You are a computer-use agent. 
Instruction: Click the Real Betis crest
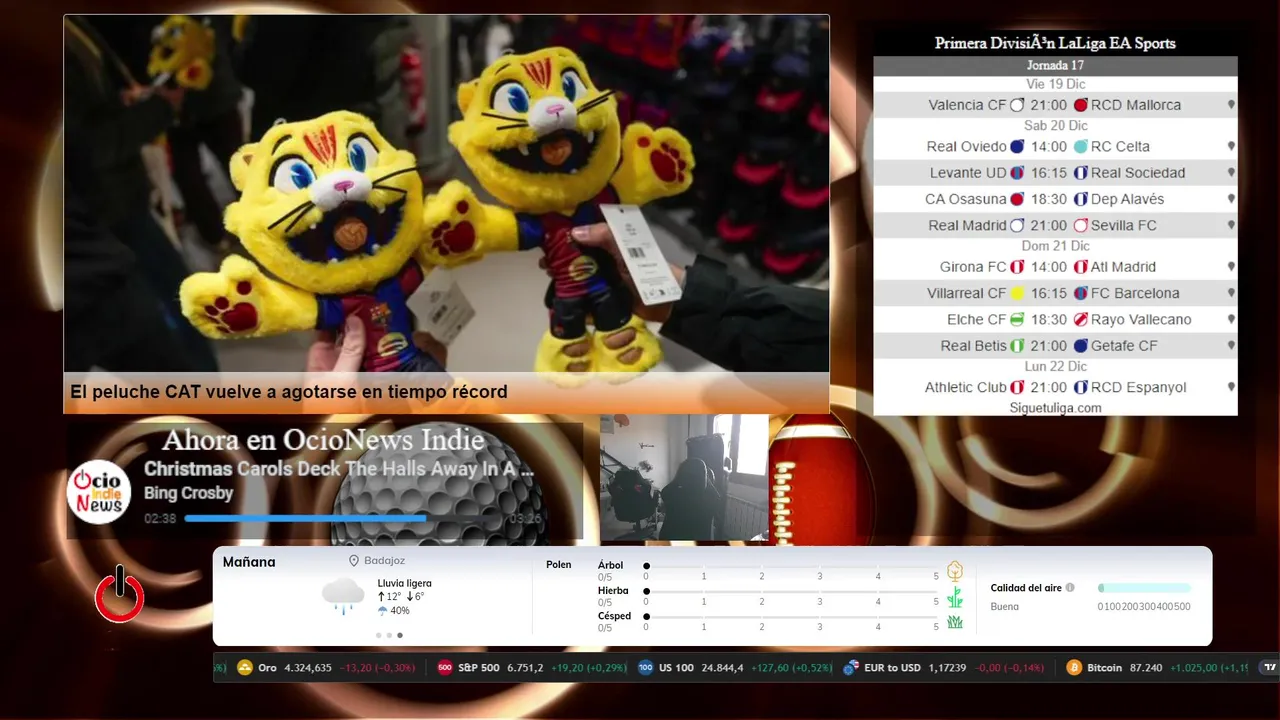point(1017,345)
